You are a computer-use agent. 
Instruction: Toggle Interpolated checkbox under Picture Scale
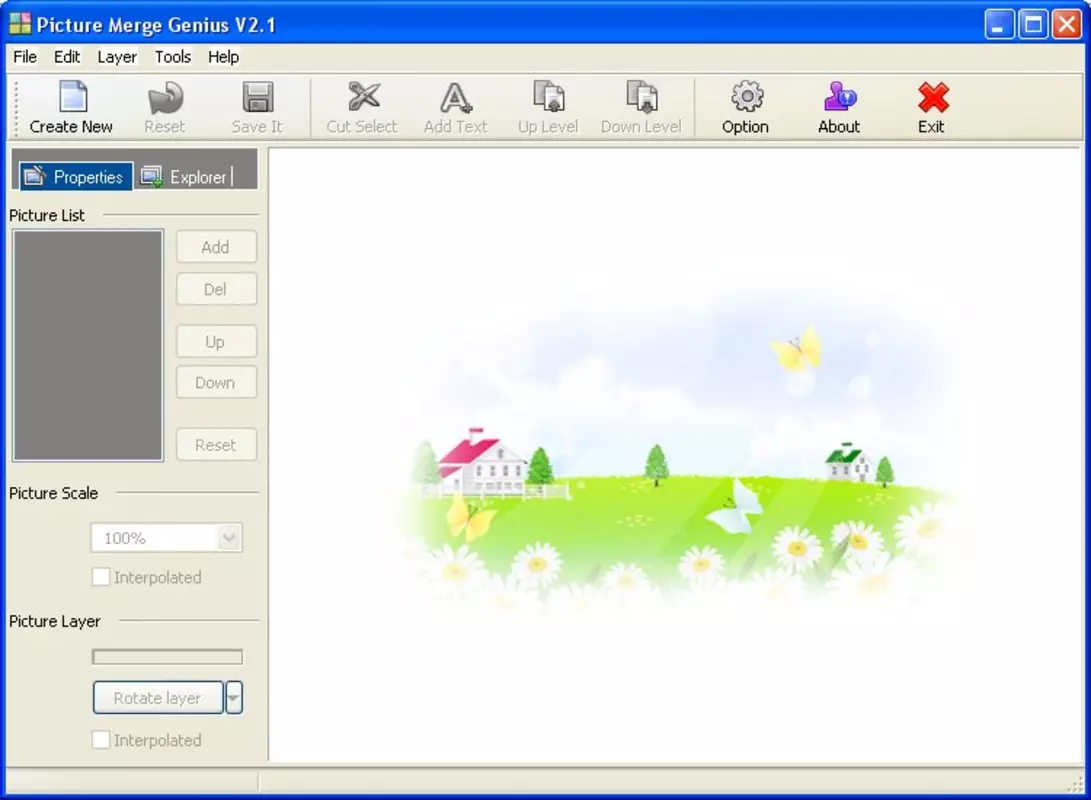(x=101, y=577)
